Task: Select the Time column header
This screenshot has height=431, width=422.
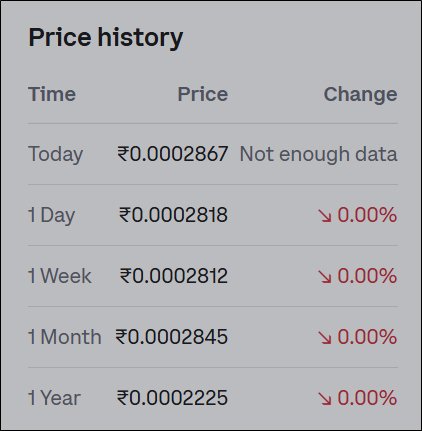Action: tap(52, 94)
